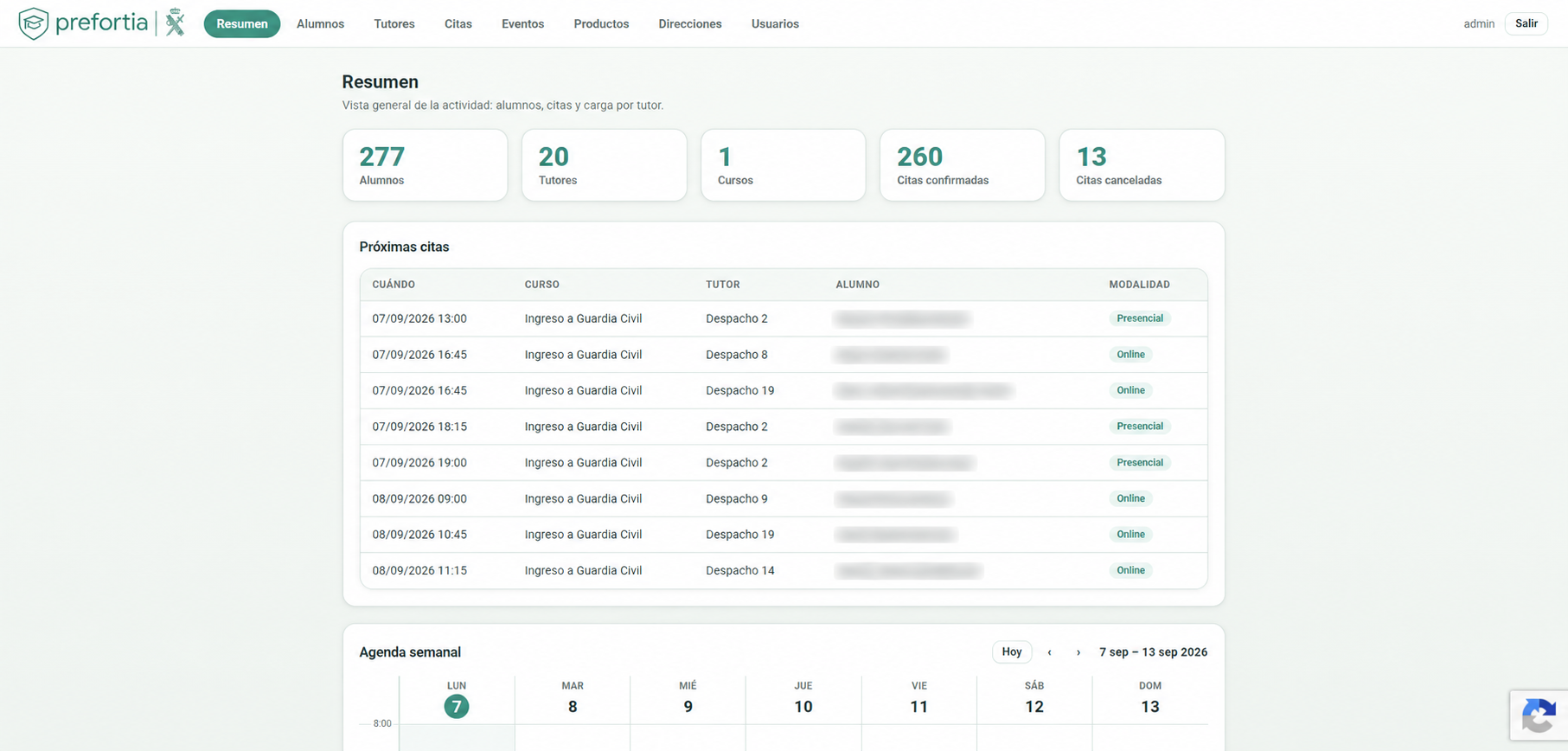Viewport: 1568px width, 751px height.
Task: Open the Alumnos section
Action: coord(320,24)
